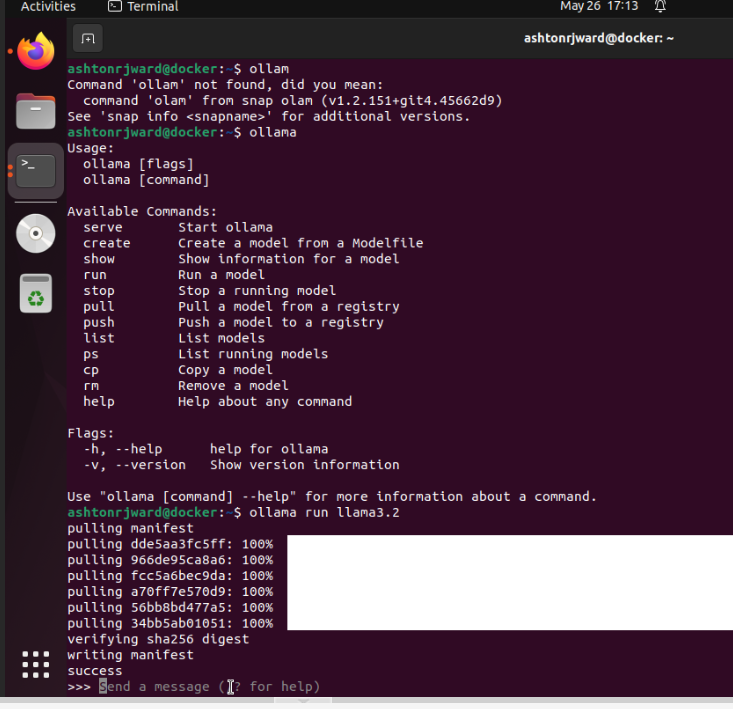Click the 'Command 'ollam' not found' line
This screenshot has width=733, height=709.
[x=225, y=85]
